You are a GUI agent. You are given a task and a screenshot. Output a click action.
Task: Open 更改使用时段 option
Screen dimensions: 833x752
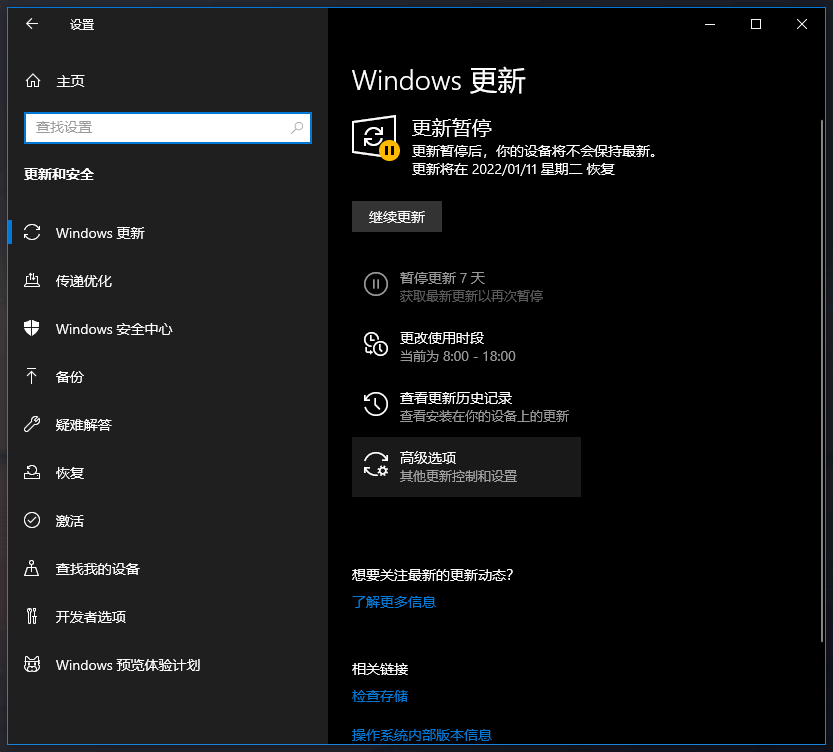pos(466,347)
